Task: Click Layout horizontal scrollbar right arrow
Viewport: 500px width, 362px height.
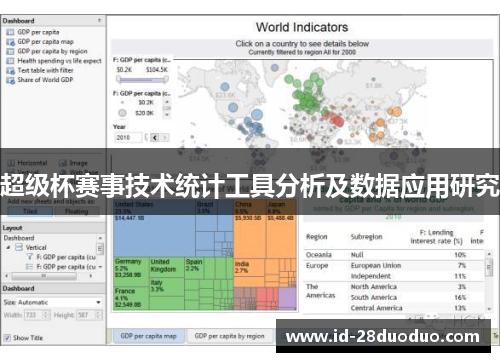Action: tap(91, 276)
